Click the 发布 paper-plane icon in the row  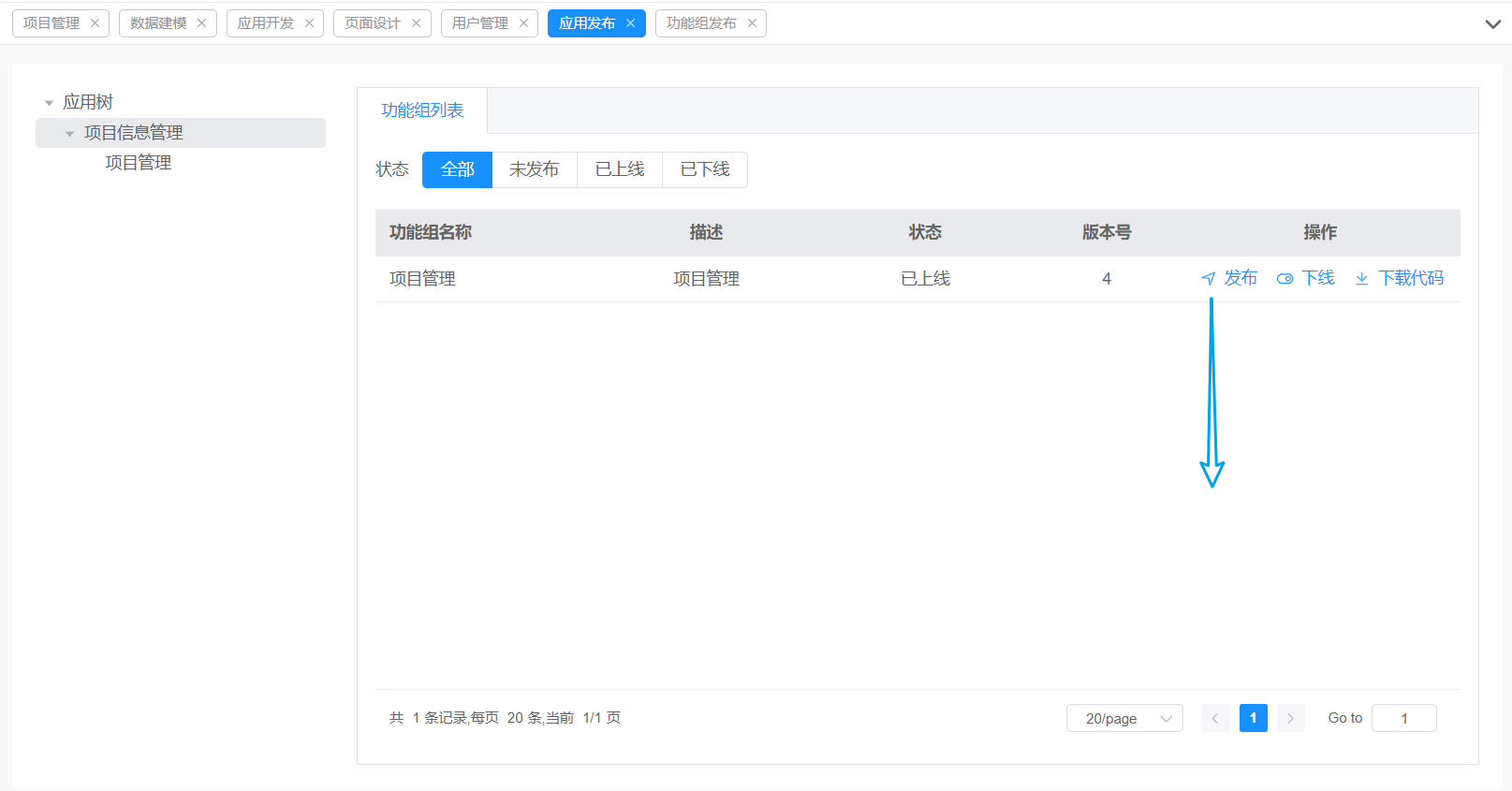coord(1209,279)
